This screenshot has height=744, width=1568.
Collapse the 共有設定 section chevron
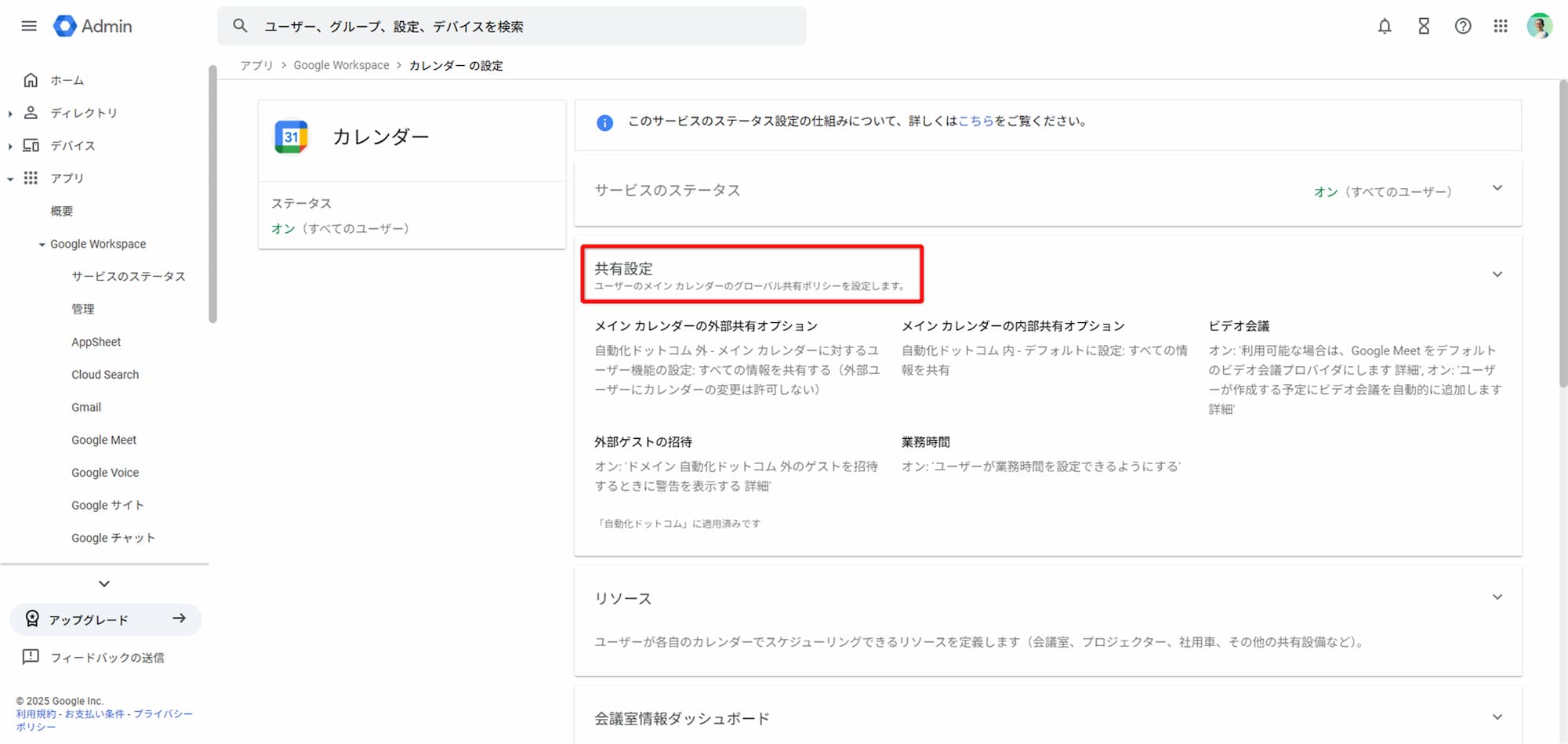(1497, 274)
